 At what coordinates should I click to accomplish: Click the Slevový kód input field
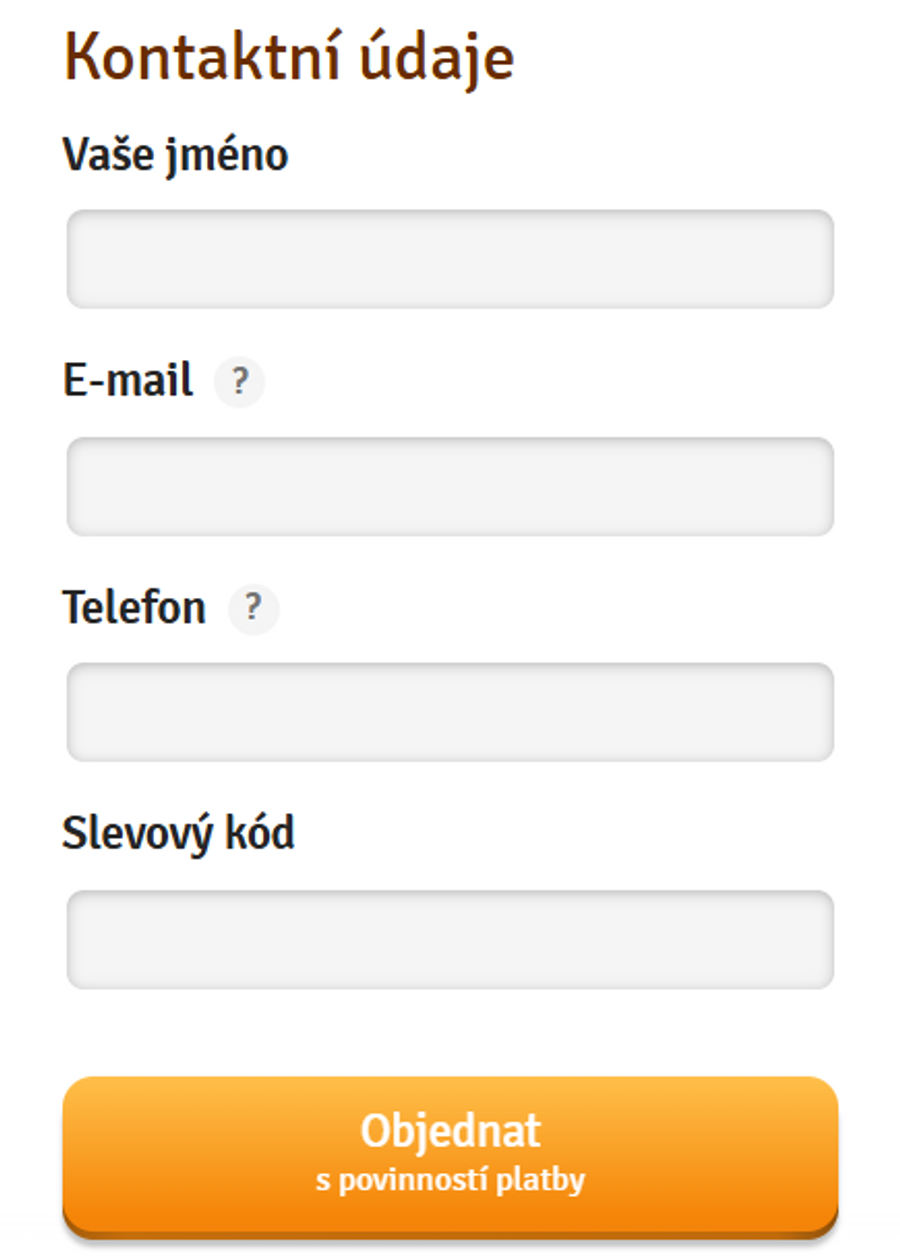pos(450,939)
